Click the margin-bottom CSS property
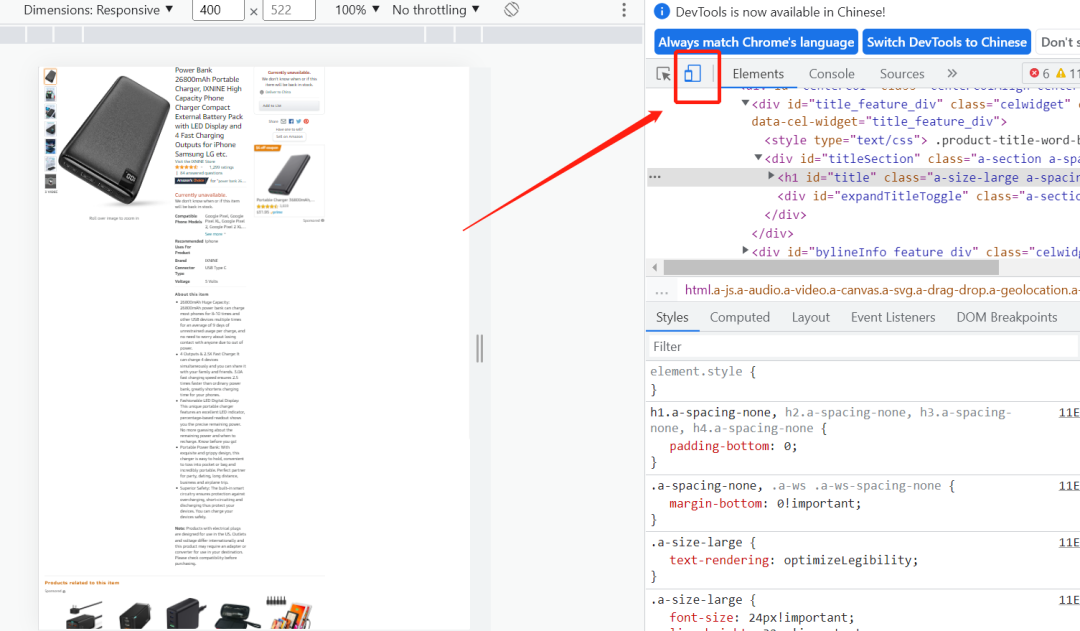Screen dimensions: 1080x631 [x=716, y=504]
